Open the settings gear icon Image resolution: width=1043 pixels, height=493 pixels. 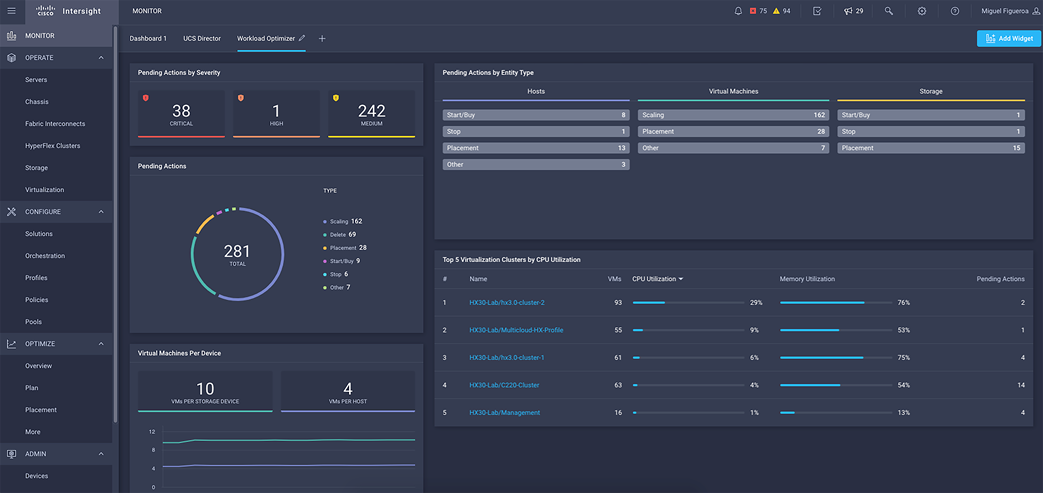pos(922,11)
